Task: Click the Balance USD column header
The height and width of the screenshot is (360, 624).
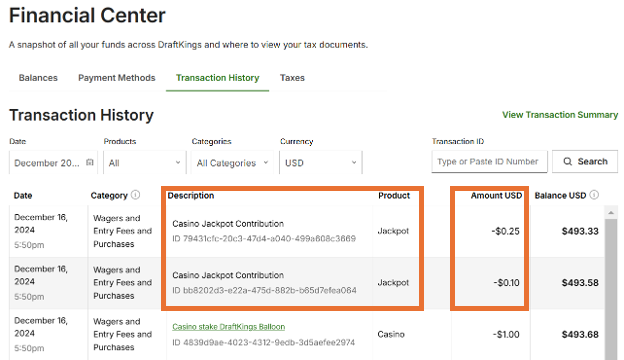Action: 560,196
